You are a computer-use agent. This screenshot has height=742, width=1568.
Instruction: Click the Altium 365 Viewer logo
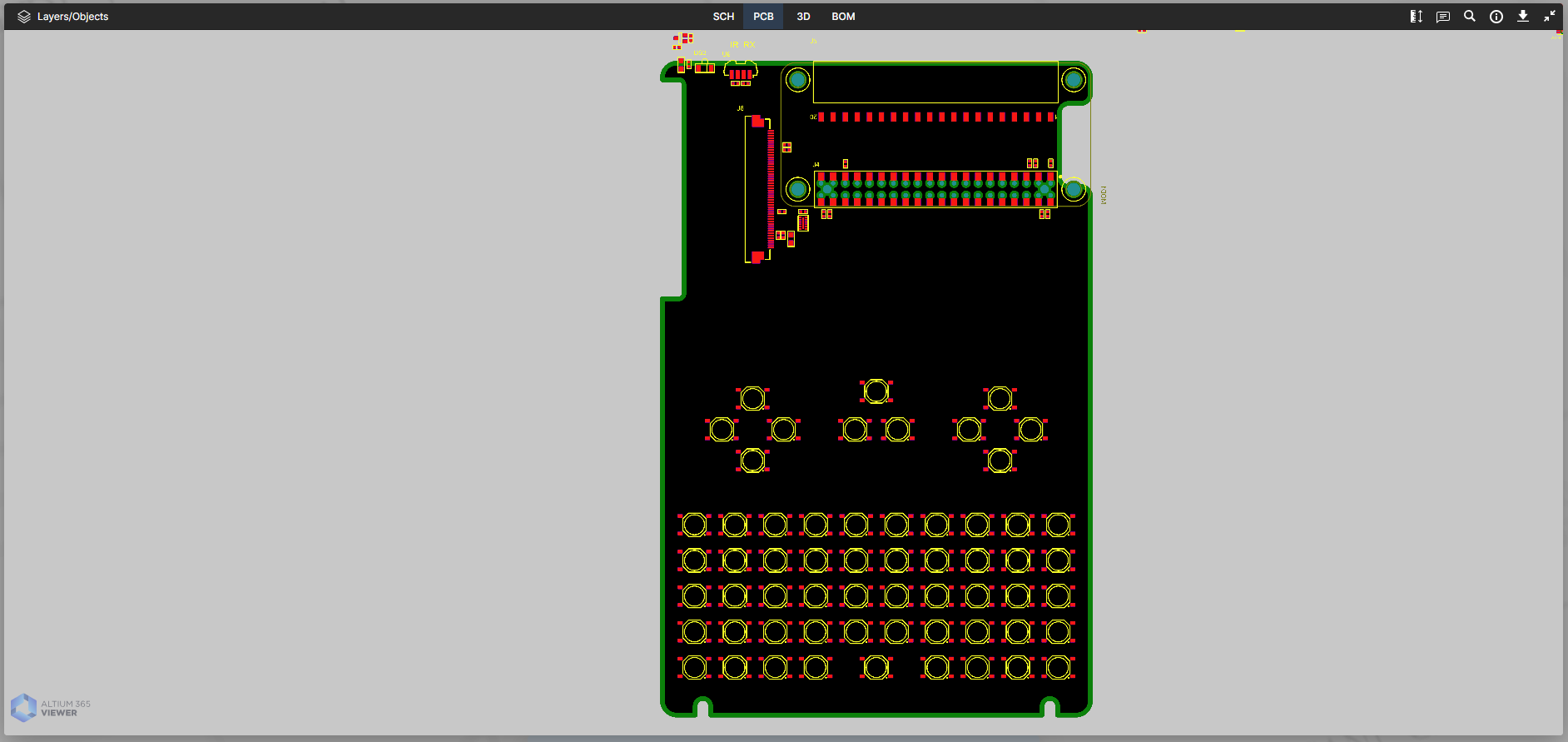(x=51, y=708)
